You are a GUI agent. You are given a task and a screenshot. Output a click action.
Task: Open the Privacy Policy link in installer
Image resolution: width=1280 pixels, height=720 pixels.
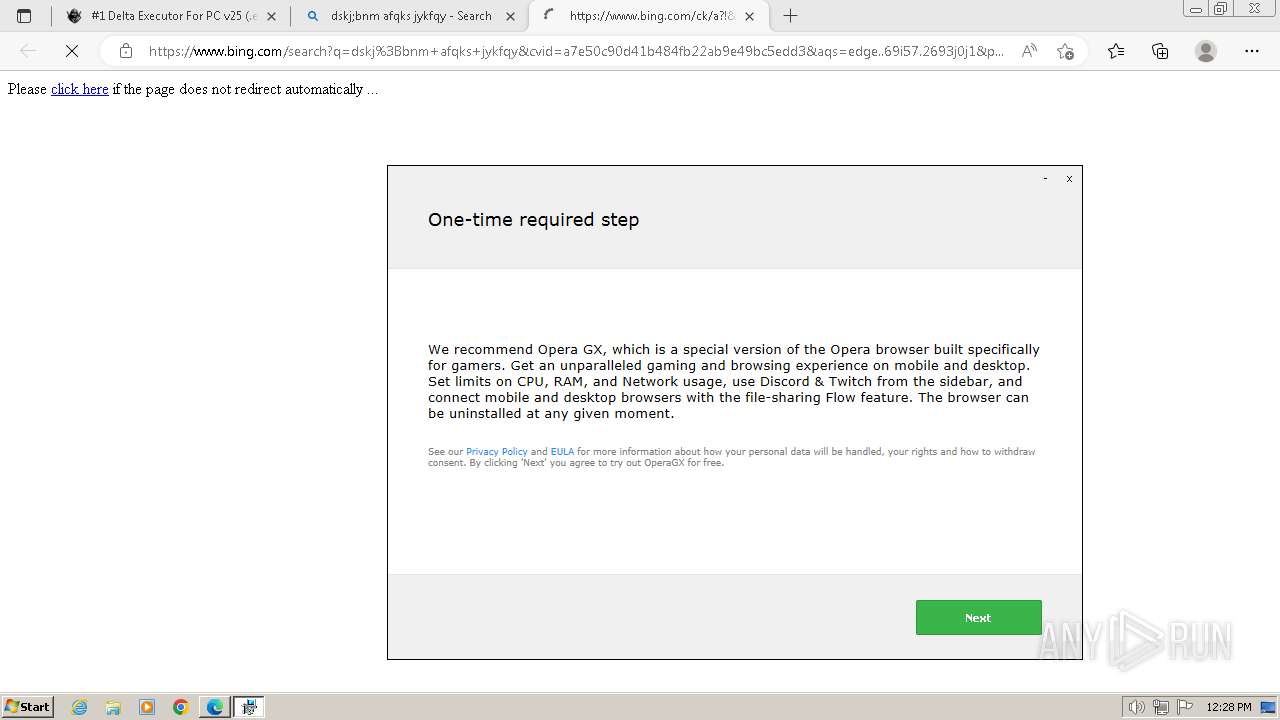click(497, 452)
